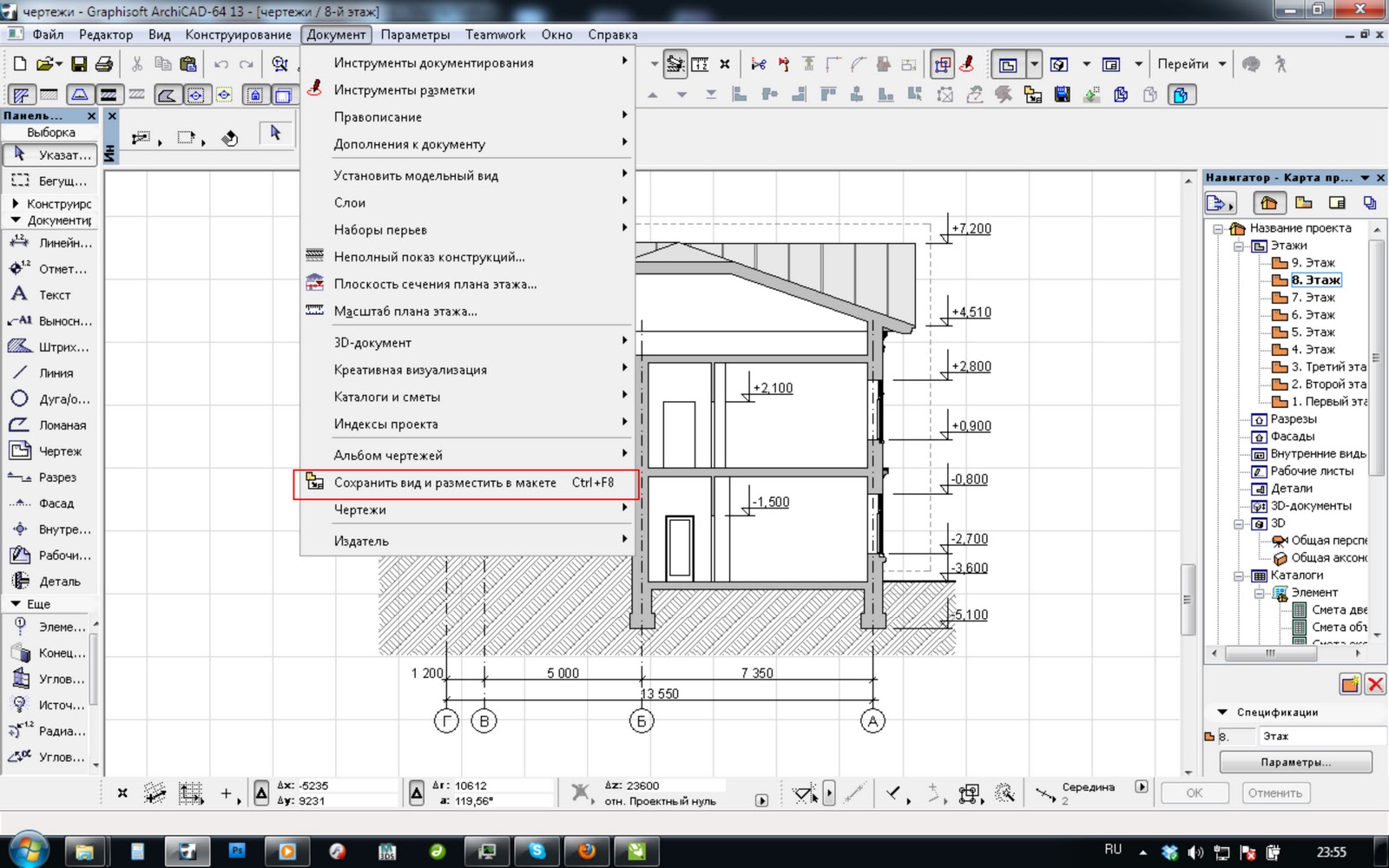Viewport: 1389px width, 868px height.
Task: Select the Фасад elevation tool
Action: [51, 503]
